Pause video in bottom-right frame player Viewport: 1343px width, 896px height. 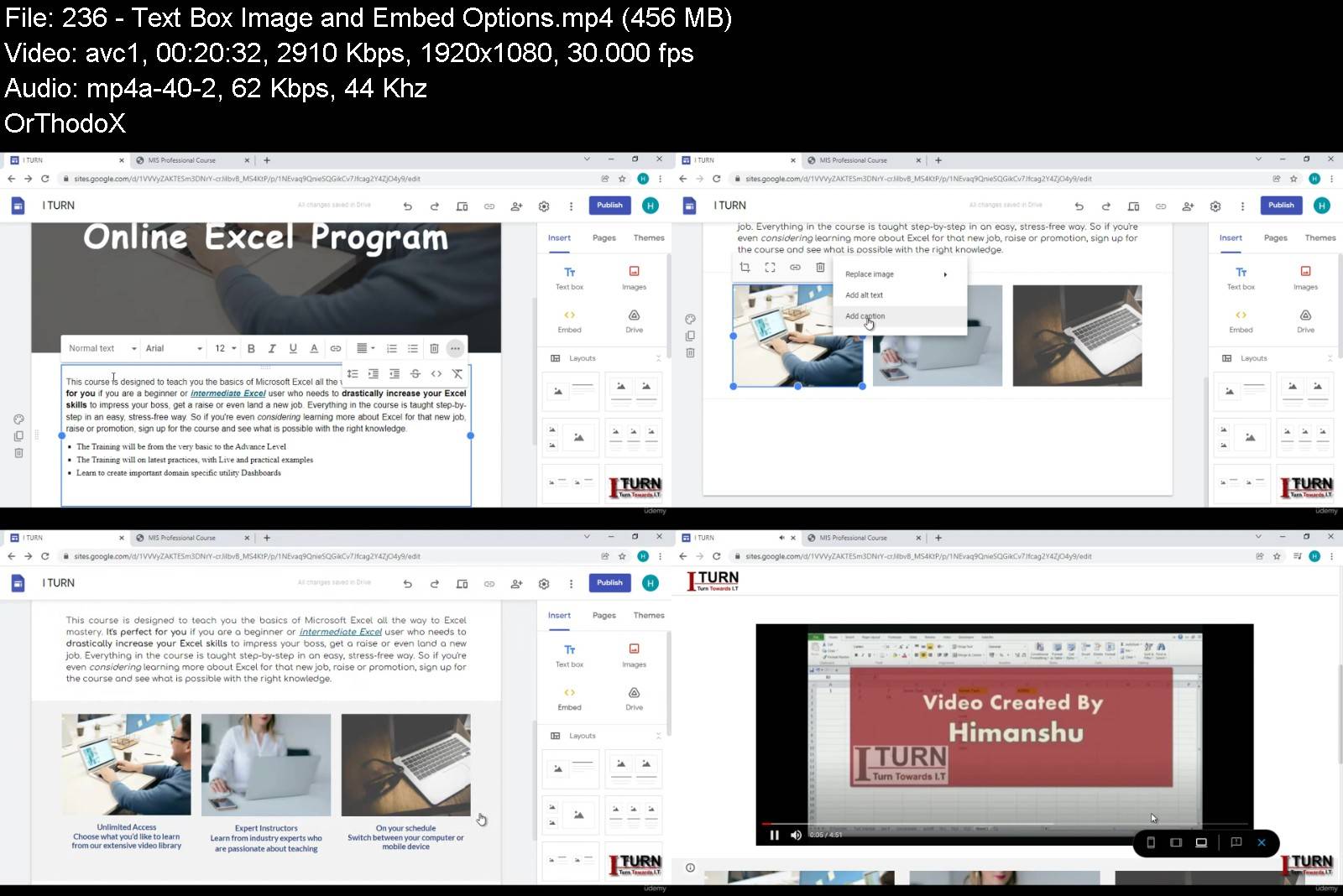(774, 835)
